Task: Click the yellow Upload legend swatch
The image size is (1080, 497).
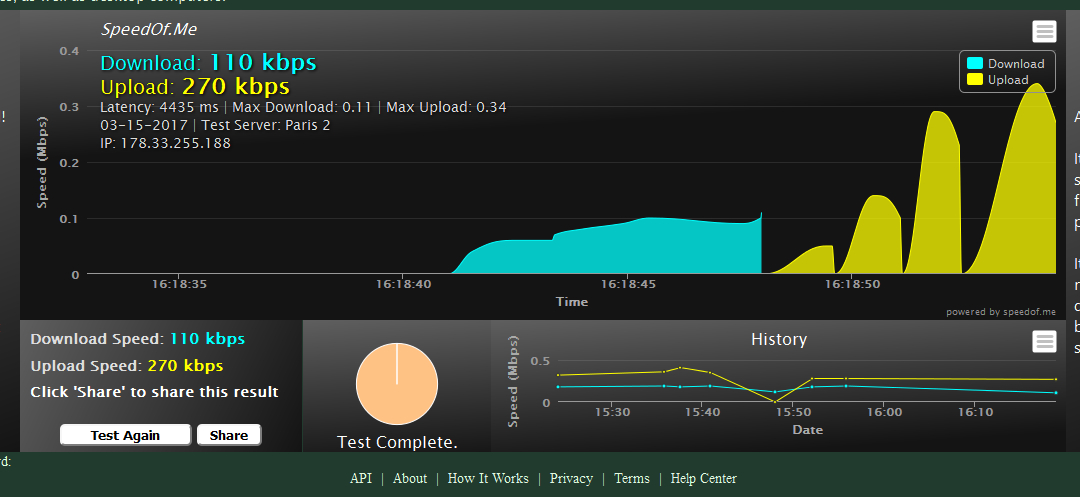Action: (975, 80)
